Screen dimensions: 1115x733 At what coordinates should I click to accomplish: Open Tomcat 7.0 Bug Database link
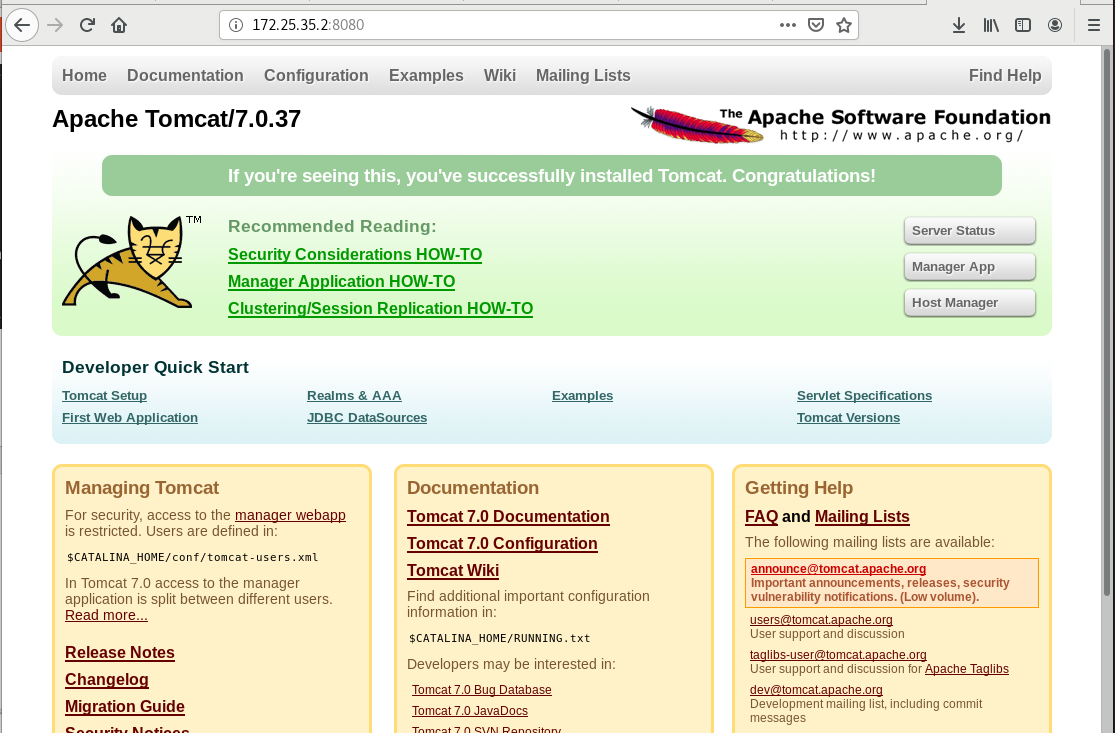481,690
